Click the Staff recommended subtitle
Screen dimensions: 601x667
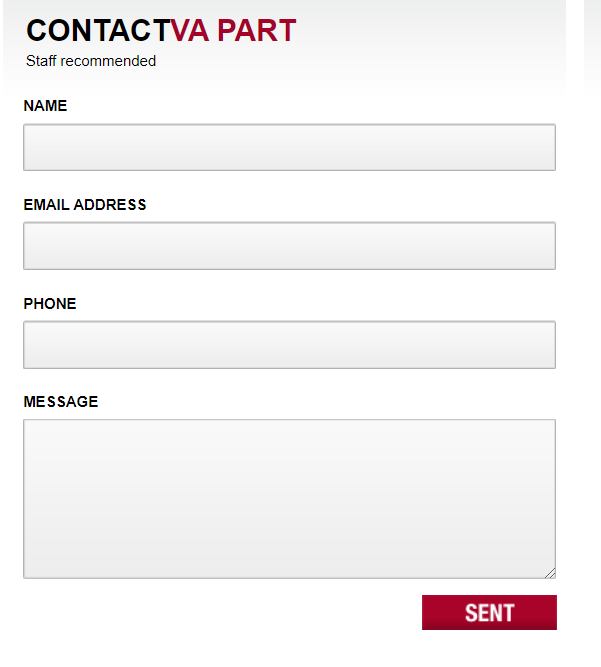(91, 61)
